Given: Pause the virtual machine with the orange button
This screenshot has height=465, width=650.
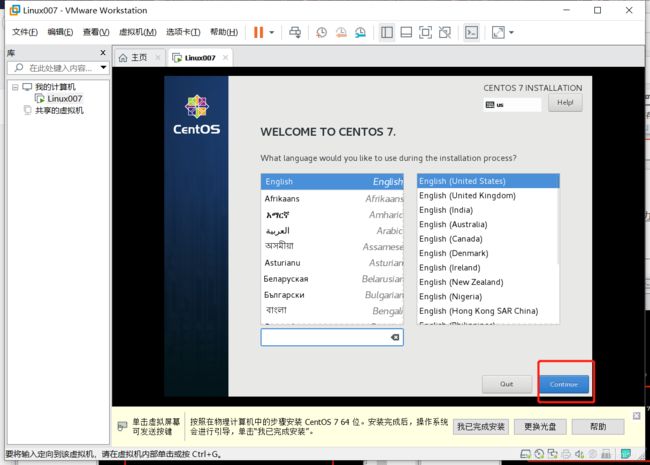Looking at the screenshot, I should pyautogui.click(x=258, y=32).
